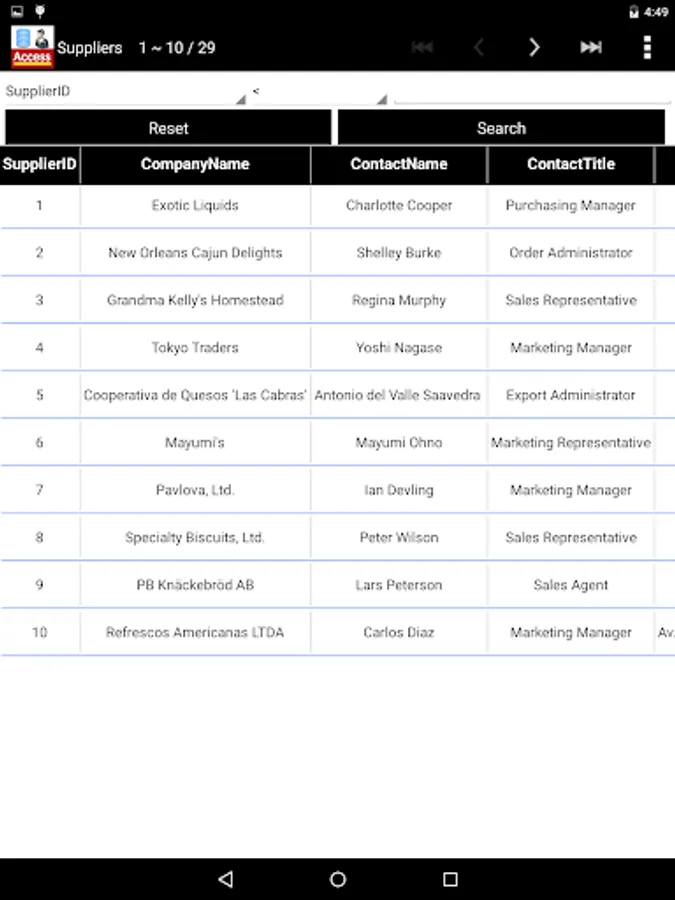This screenshot has height=900, width=675.
Task: Open the Tokyo Traders supplier row
Action: (x=195, y=348)
